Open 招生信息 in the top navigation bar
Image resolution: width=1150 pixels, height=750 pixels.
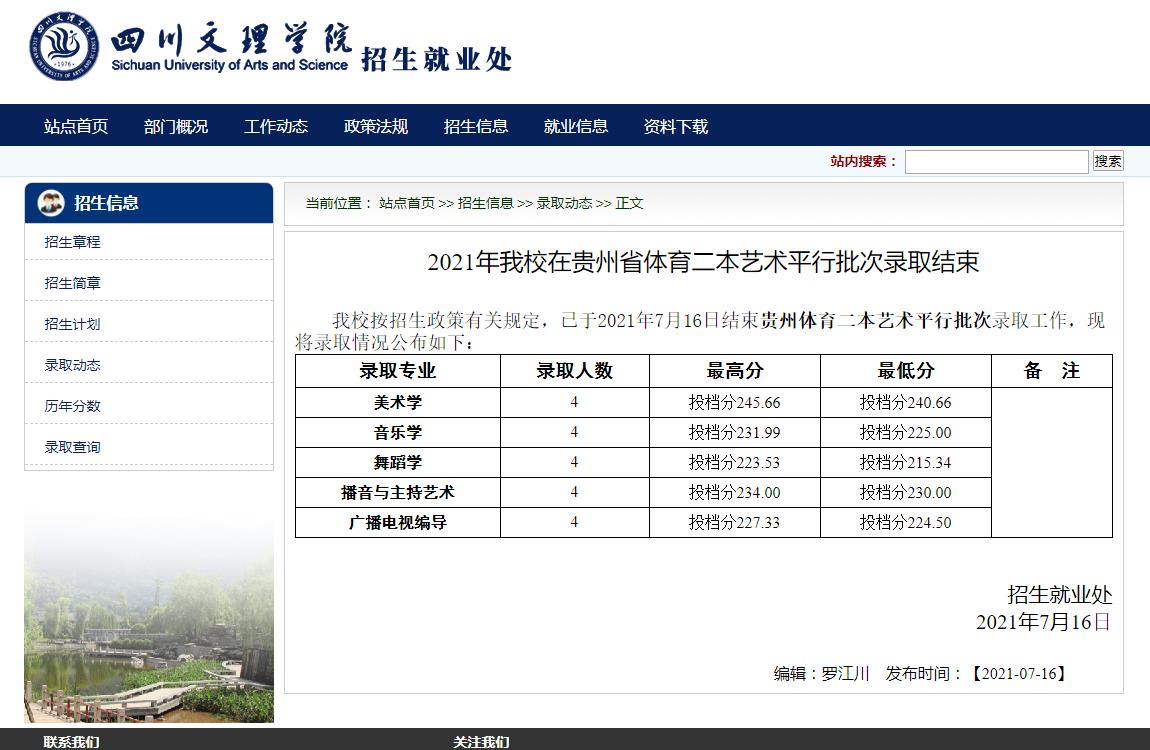(476, 126)
